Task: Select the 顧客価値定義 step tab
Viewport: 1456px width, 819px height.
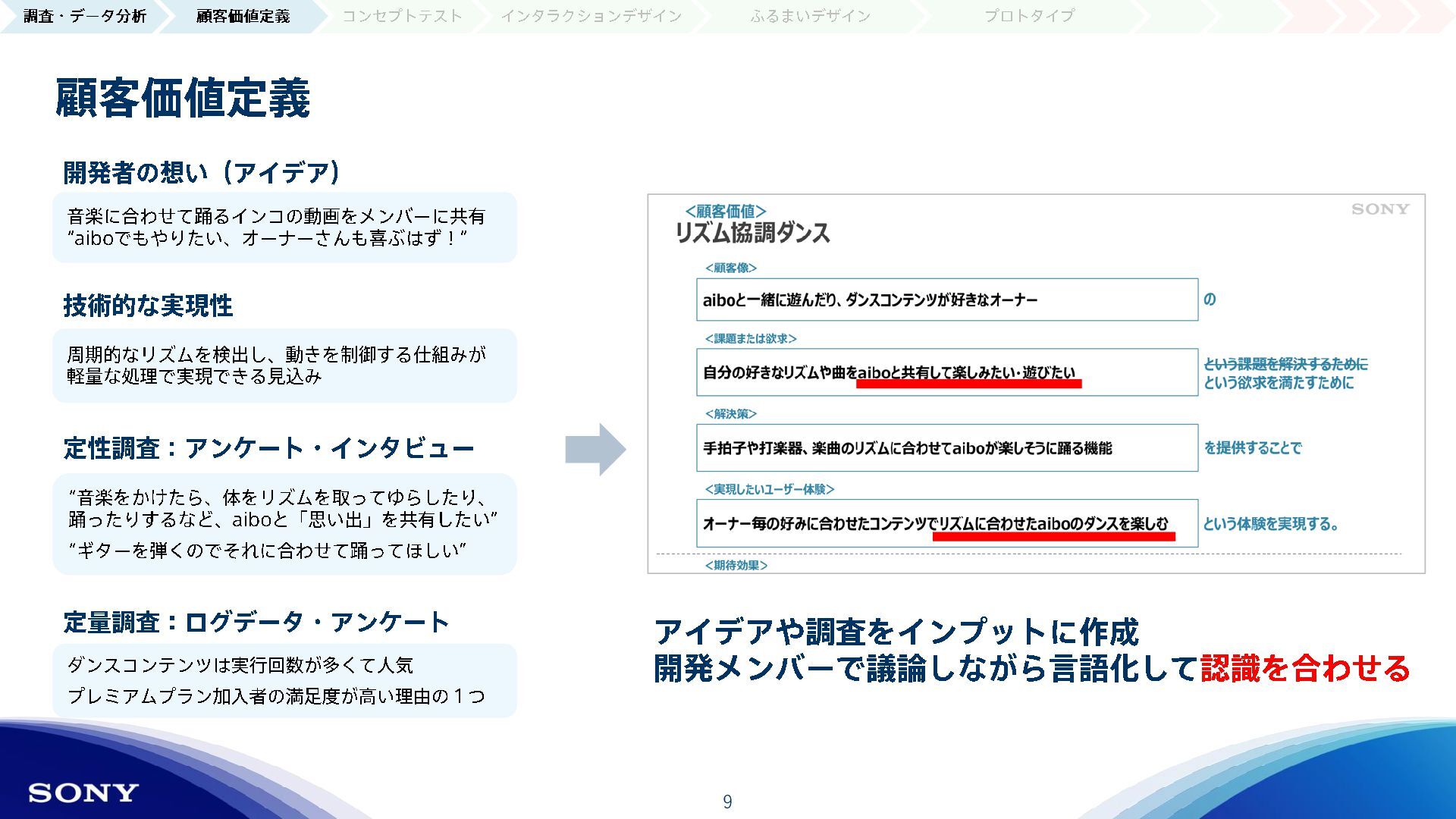Action: pos(243,16)
